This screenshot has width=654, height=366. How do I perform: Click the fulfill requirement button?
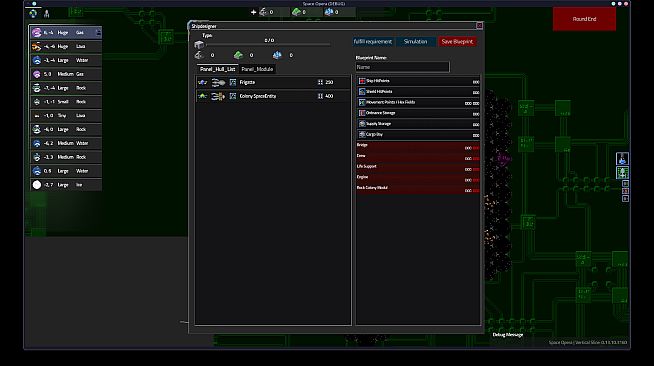click(x=372, y=42)
